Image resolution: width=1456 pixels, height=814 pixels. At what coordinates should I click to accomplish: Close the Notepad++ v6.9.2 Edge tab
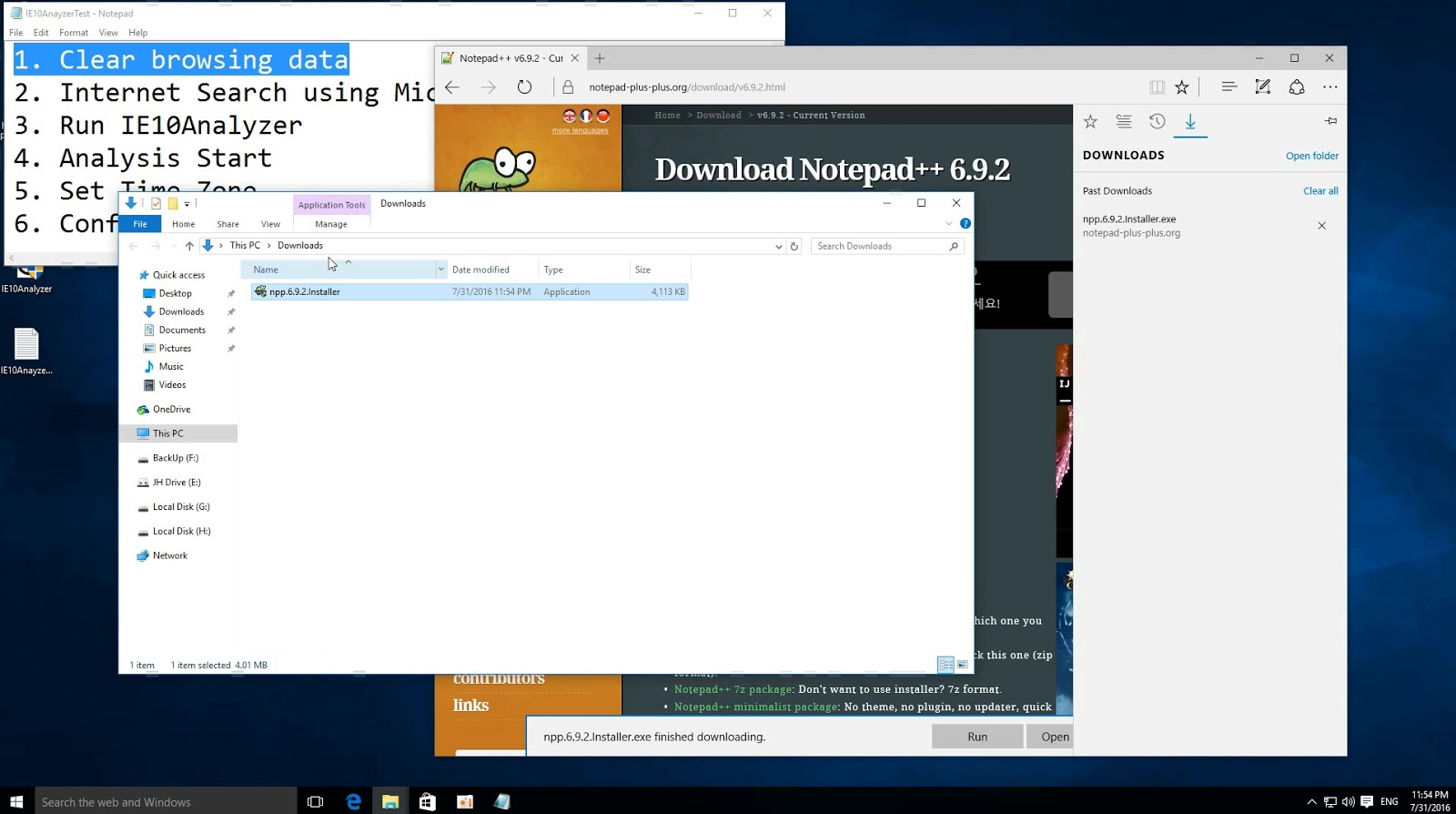[575, 58]
